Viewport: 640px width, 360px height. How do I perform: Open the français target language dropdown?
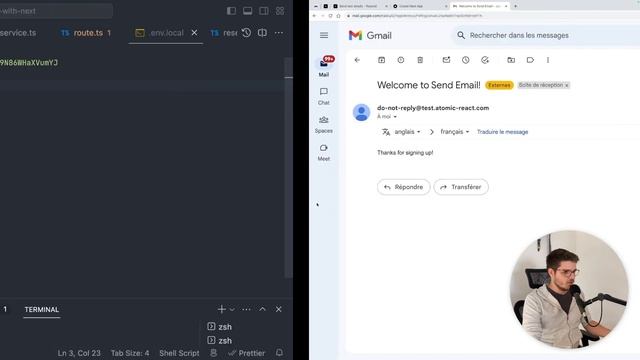tap(455, 132)
